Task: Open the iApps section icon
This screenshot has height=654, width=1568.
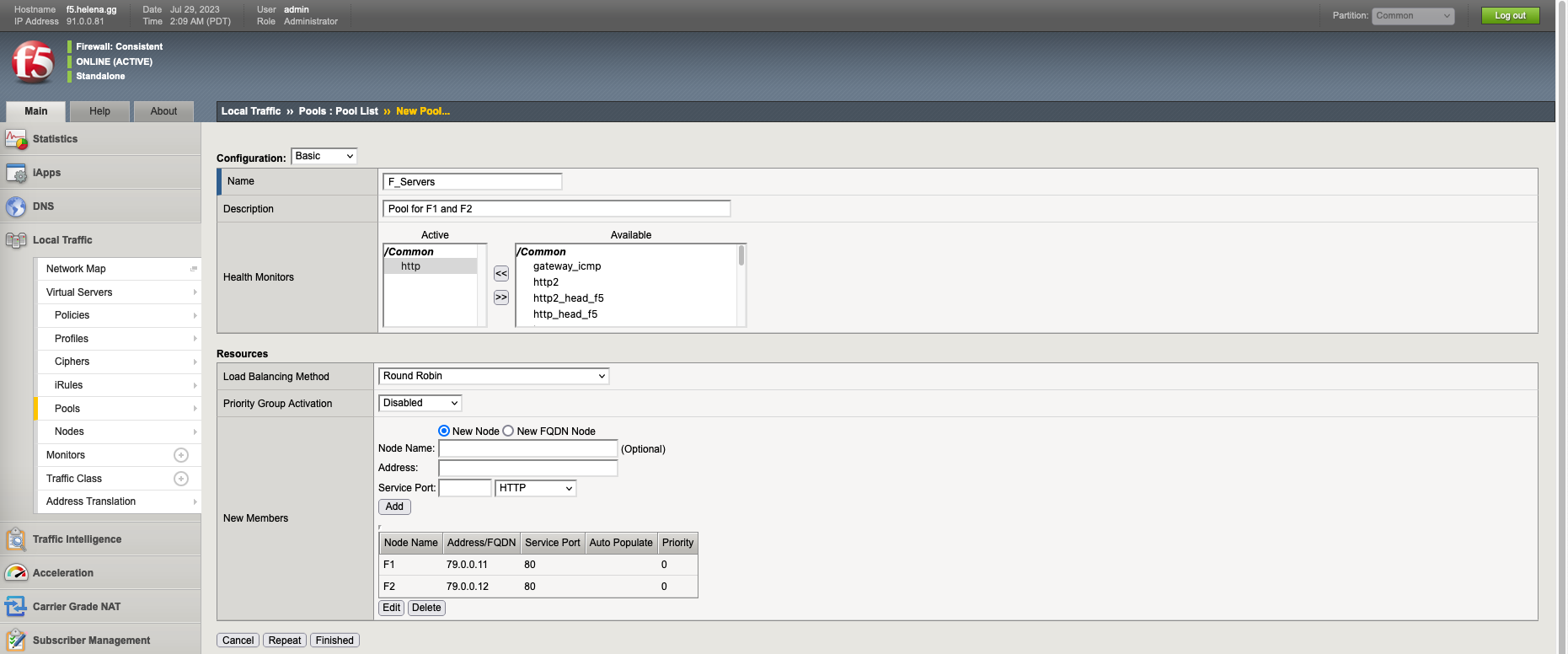Action: coord(16,173)
